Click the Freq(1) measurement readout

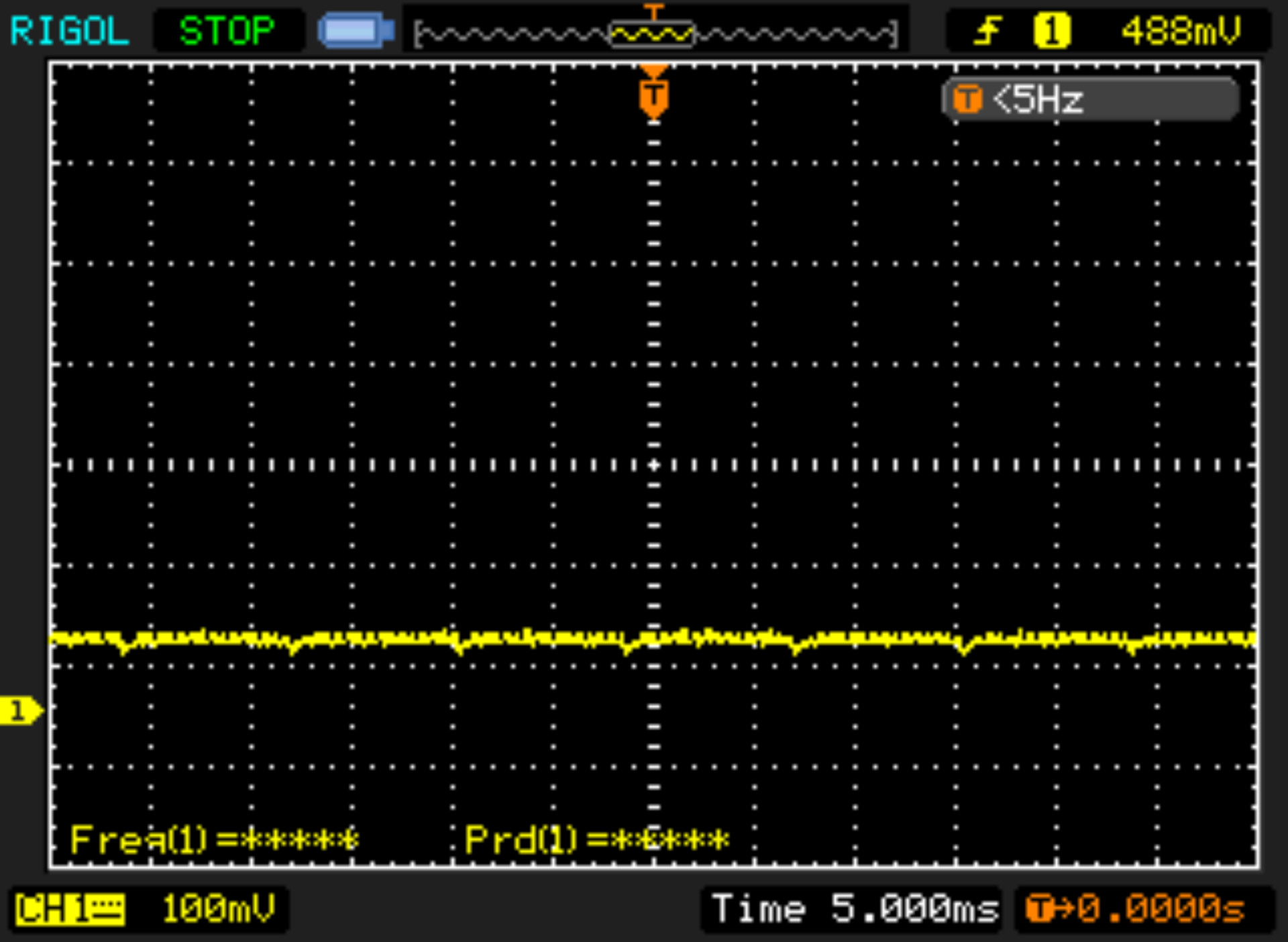[215, 839]
